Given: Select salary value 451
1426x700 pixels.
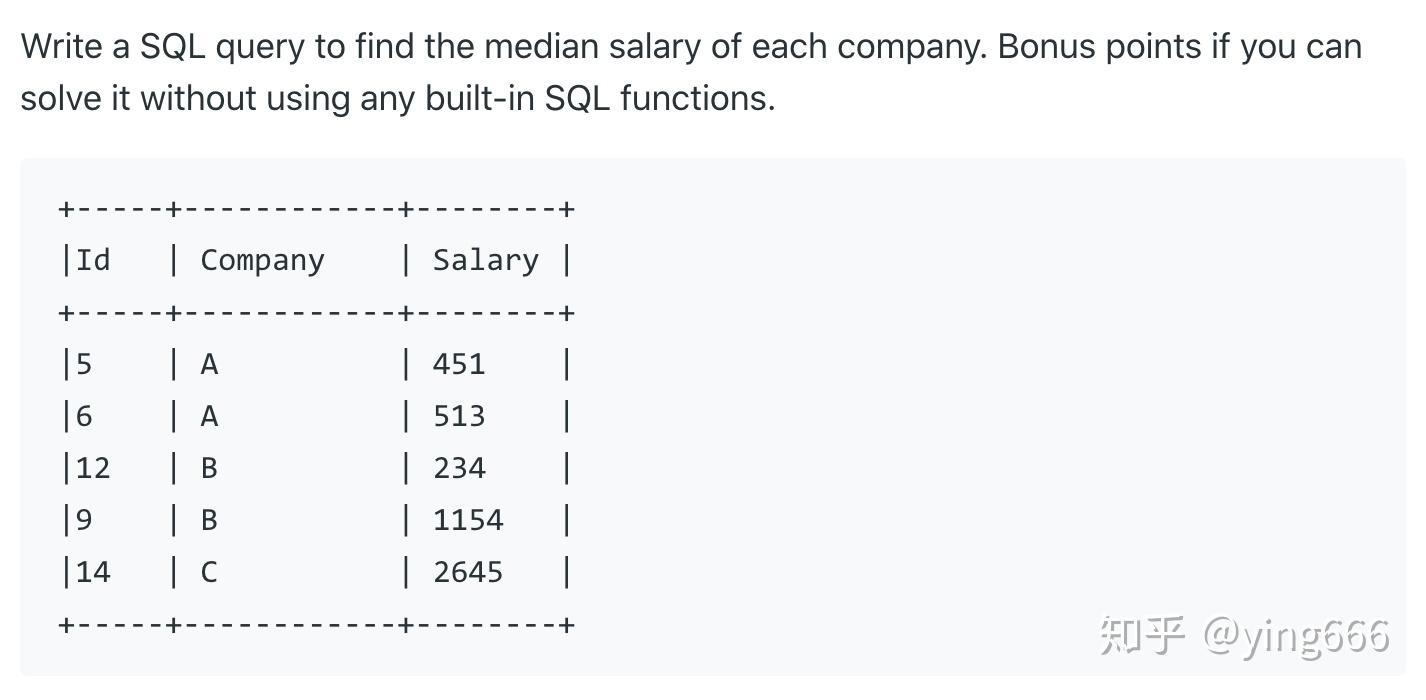Looking at the screenshot, I should point(459,364).
